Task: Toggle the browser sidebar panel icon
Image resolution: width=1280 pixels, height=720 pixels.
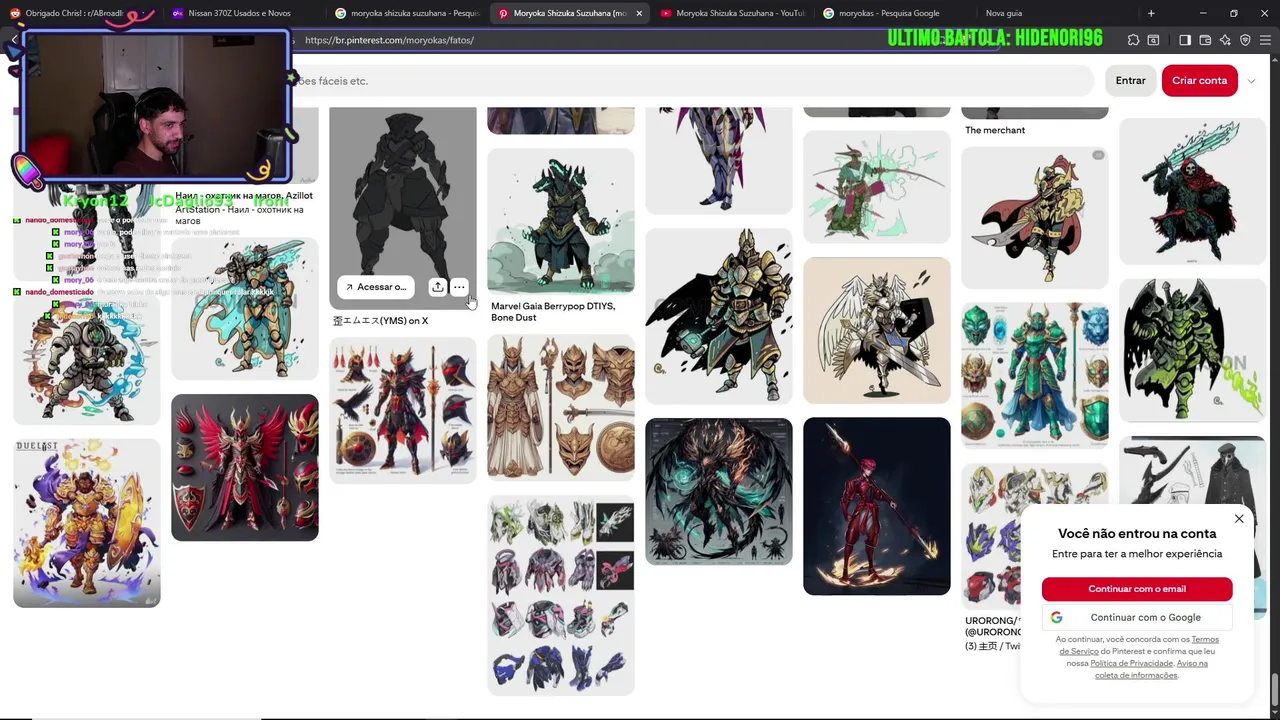Action: tap(1185, 40)
